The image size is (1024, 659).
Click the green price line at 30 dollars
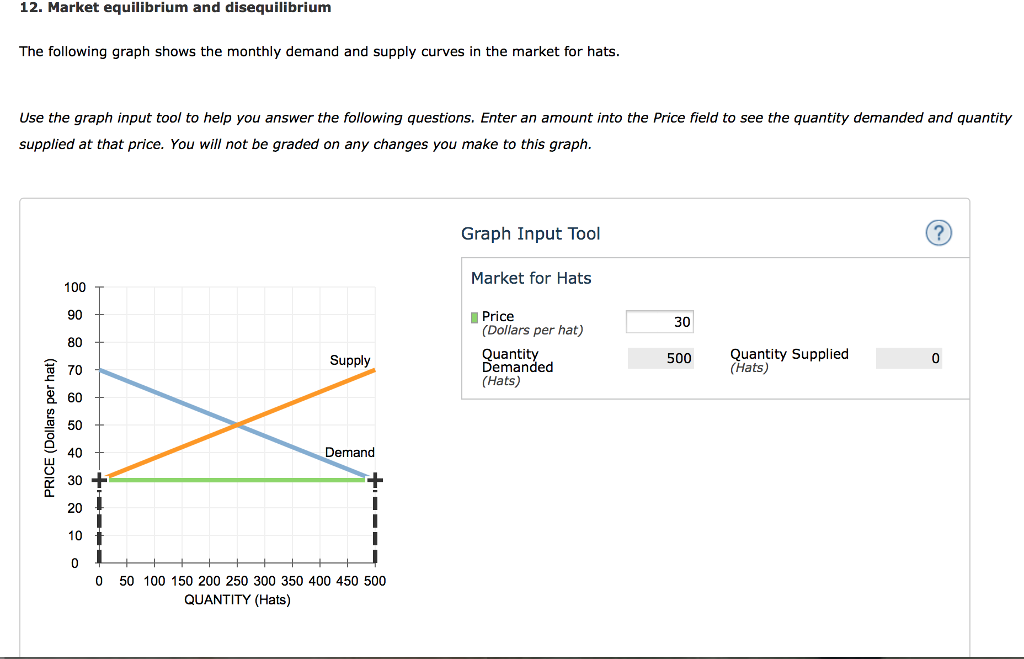[230, 480]
